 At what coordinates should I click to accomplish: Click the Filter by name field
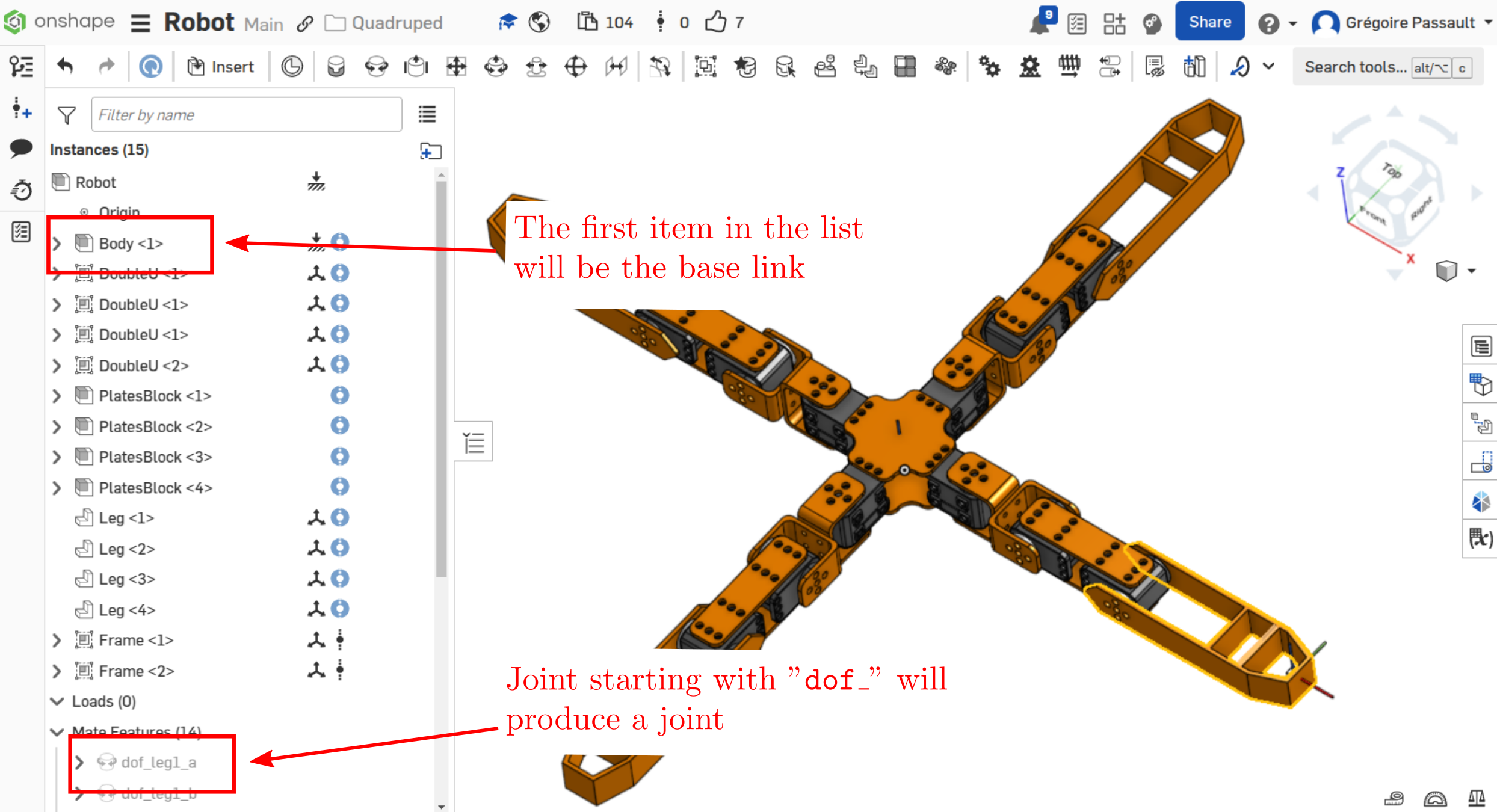click(x=247, y=114)
